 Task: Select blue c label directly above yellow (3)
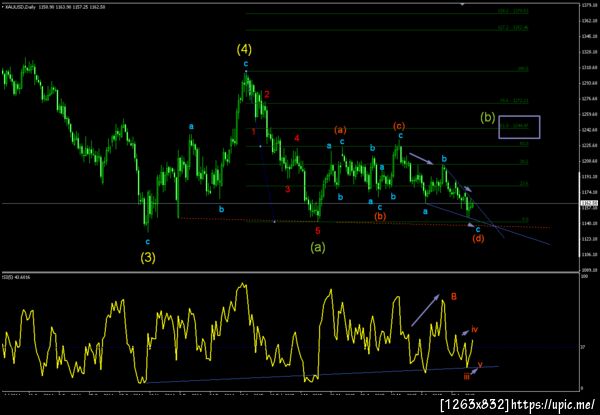(148, 242)
